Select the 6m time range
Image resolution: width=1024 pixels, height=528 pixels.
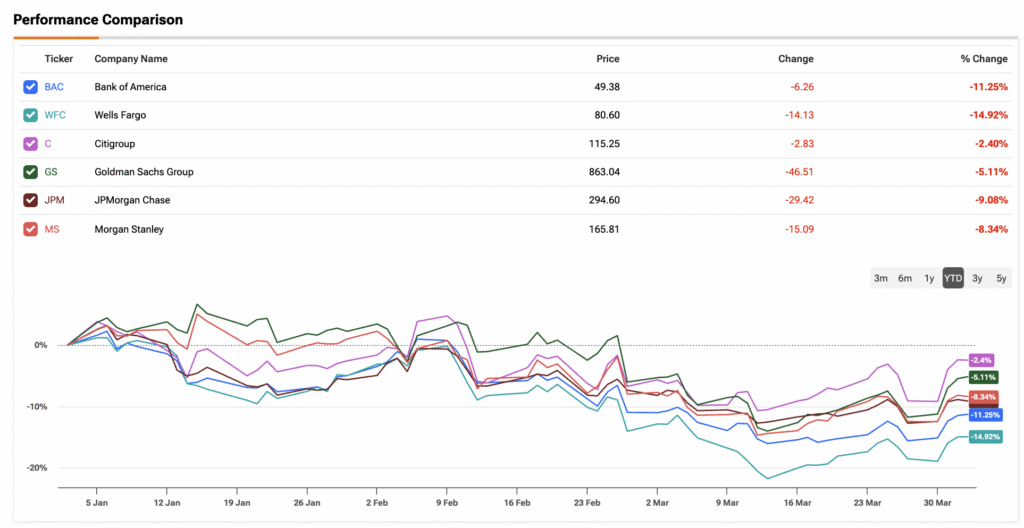pyautogui.click(x=904, y=278)
